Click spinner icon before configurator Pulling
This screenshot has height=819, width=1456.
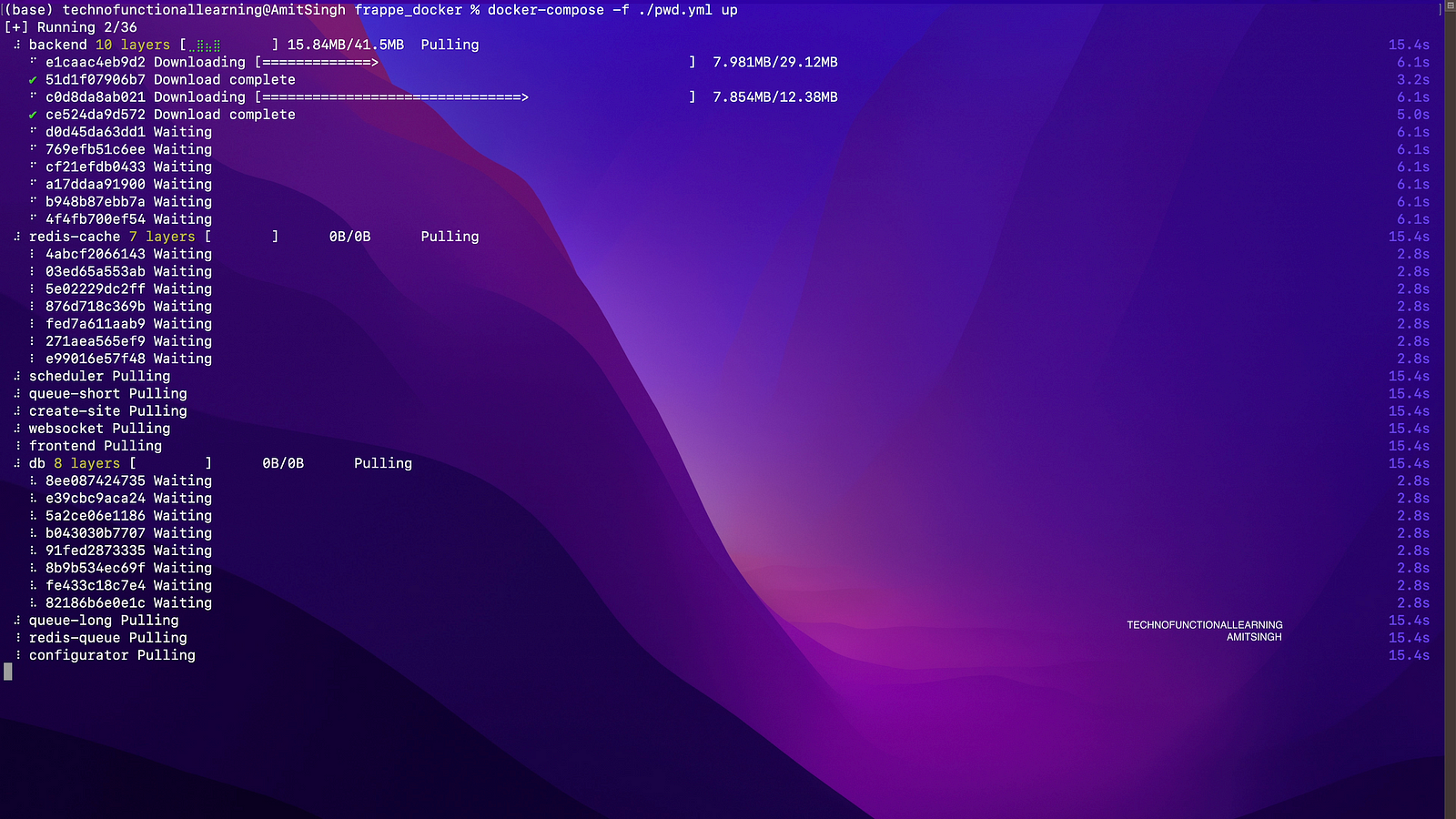tap(16, 655)
